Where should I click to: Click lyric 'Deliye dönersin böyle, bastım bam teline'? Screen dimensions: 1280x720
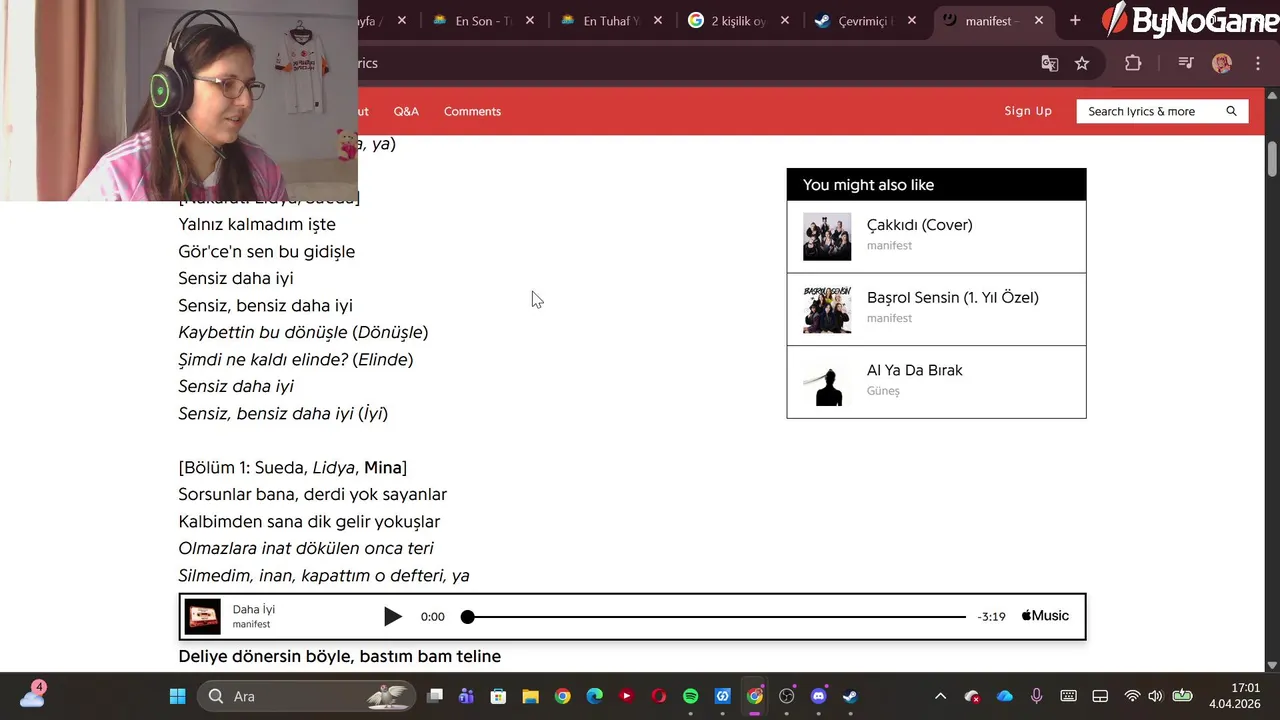(x=339, y=656)
